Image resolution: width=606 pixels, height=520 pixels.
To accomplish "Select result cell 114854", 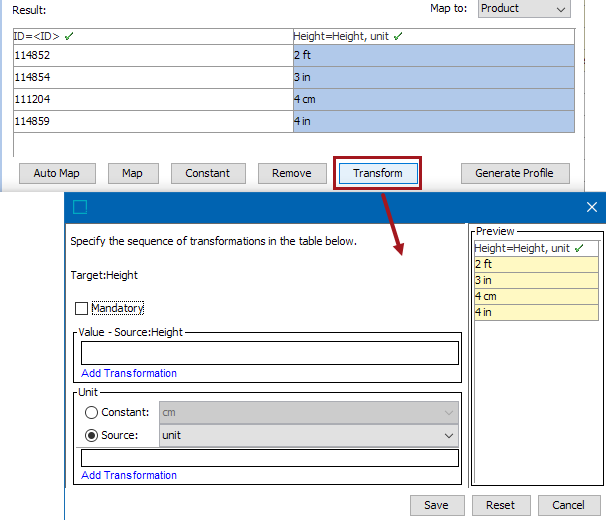I will click(x=153, y=77).
